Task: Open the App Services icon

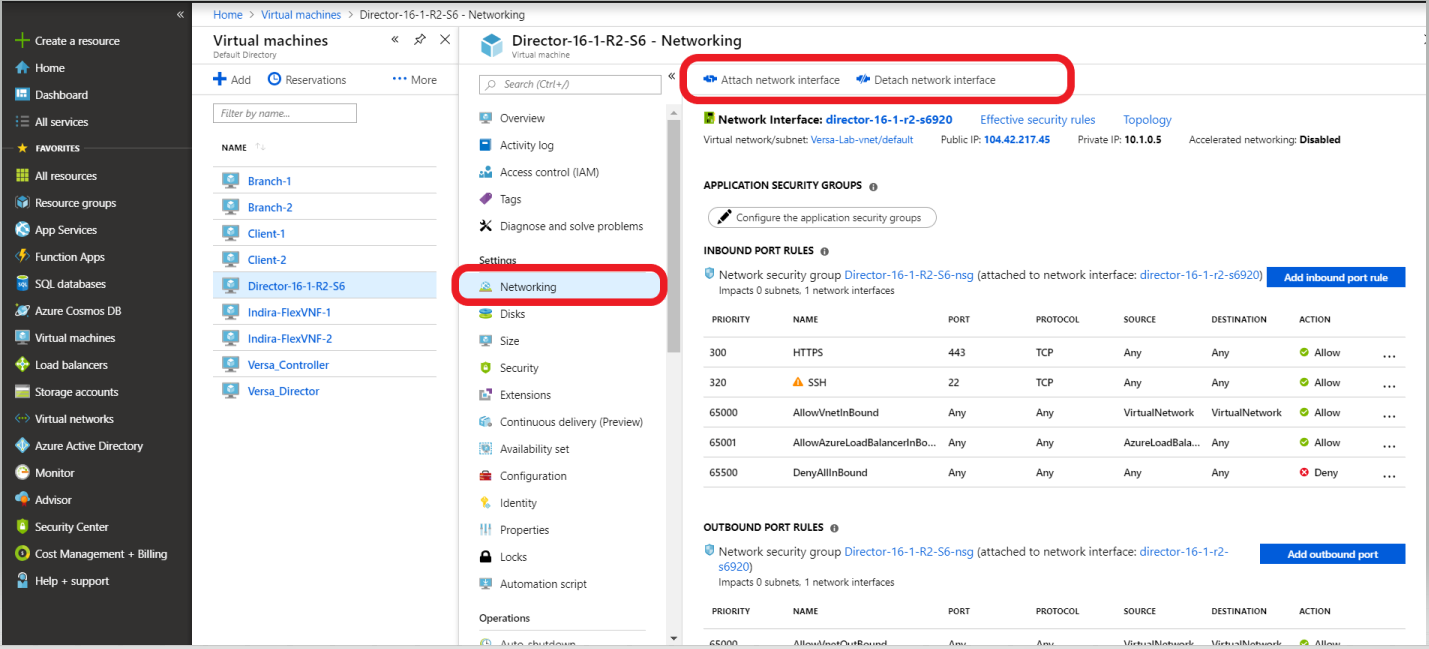Action: click(x=22, y=230)
